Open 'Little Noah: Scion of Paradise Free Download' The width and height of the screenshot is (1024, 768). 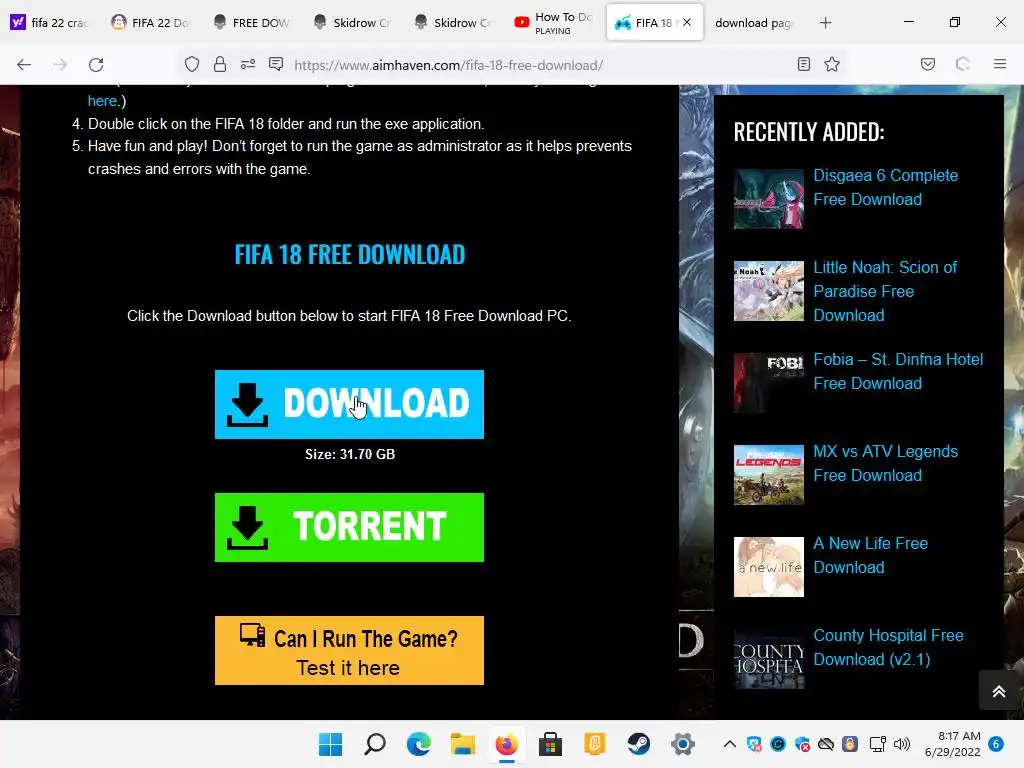tap(885, 291)
